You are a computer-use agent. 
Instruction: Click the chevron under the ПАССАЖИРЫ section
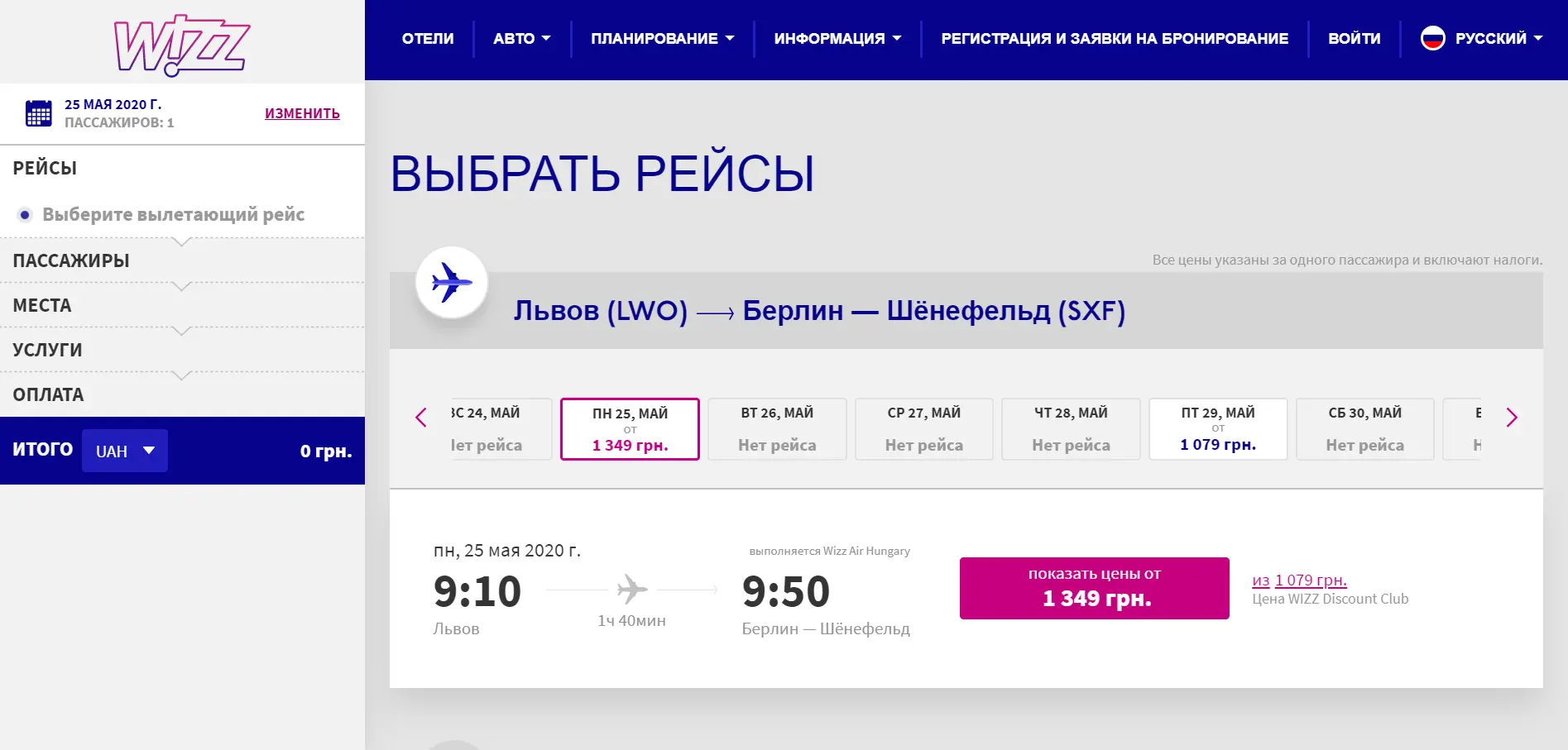[182, 284]
